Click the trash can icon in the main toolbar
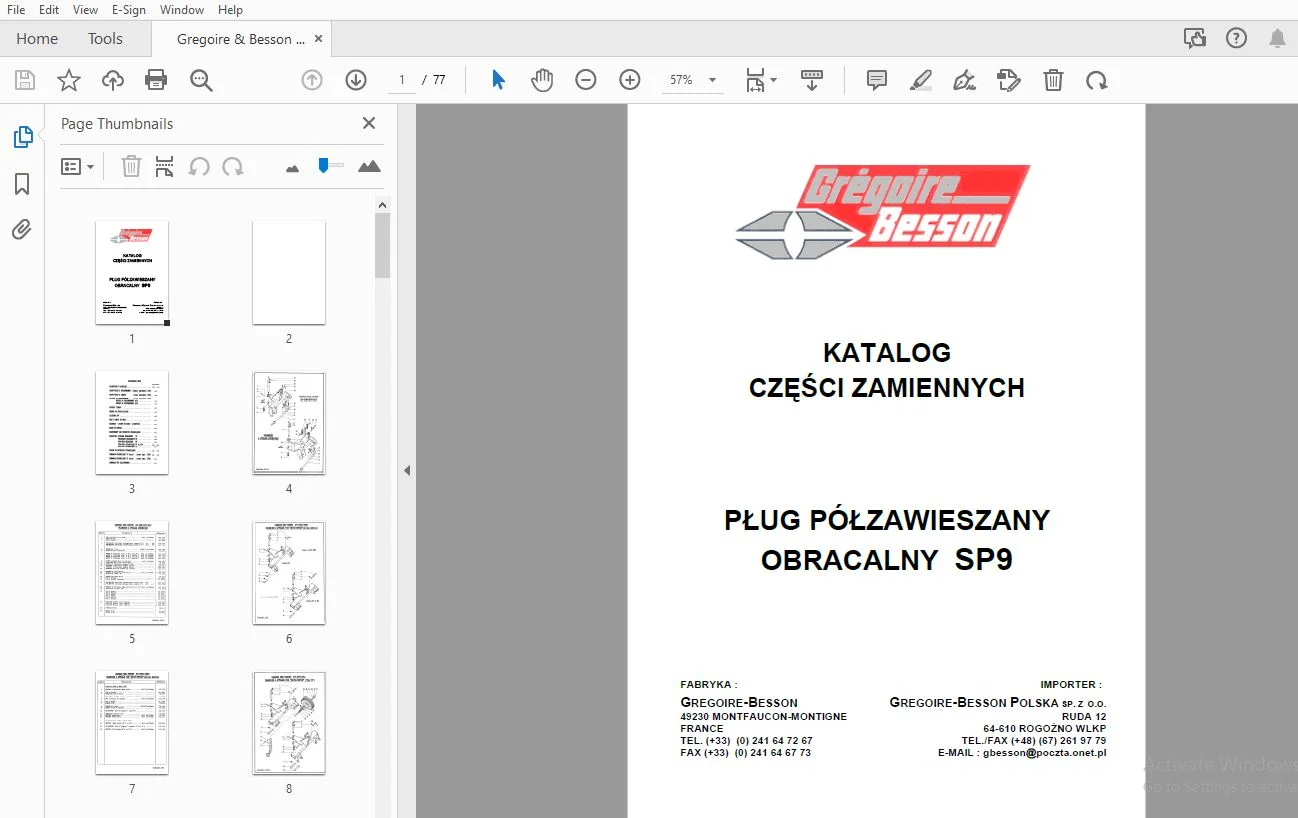This screenshot has width=1298, height=818. [1053, 80]
